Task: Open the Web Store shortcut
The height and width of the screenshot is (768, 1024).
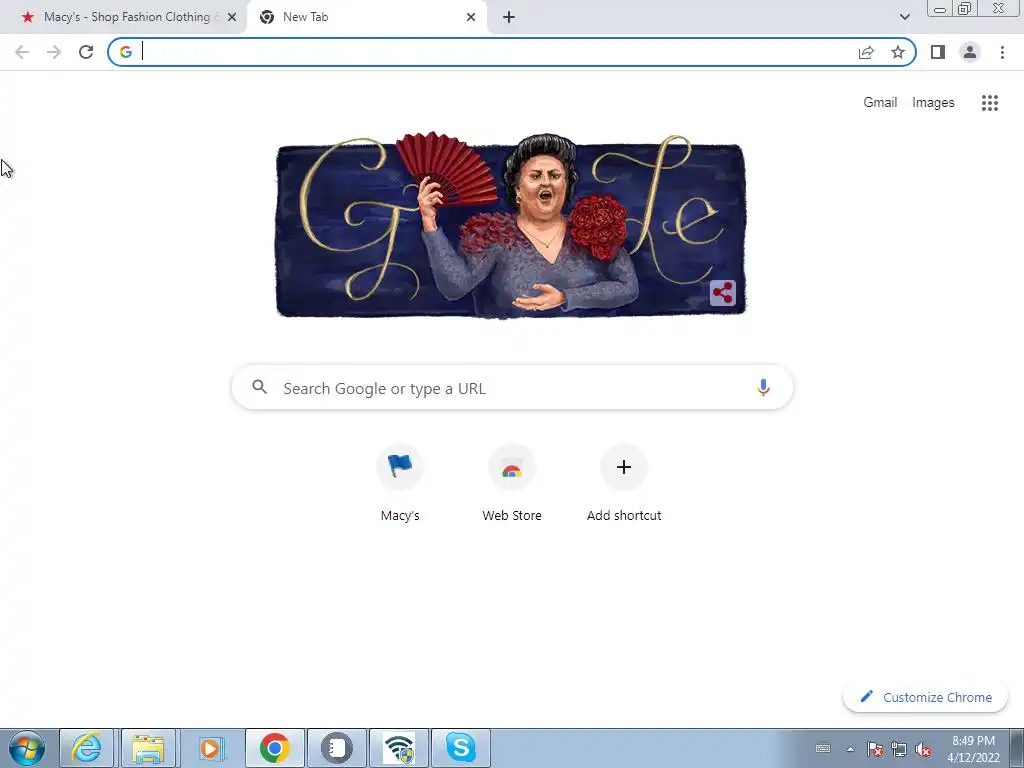Action: tap(512, 483)
